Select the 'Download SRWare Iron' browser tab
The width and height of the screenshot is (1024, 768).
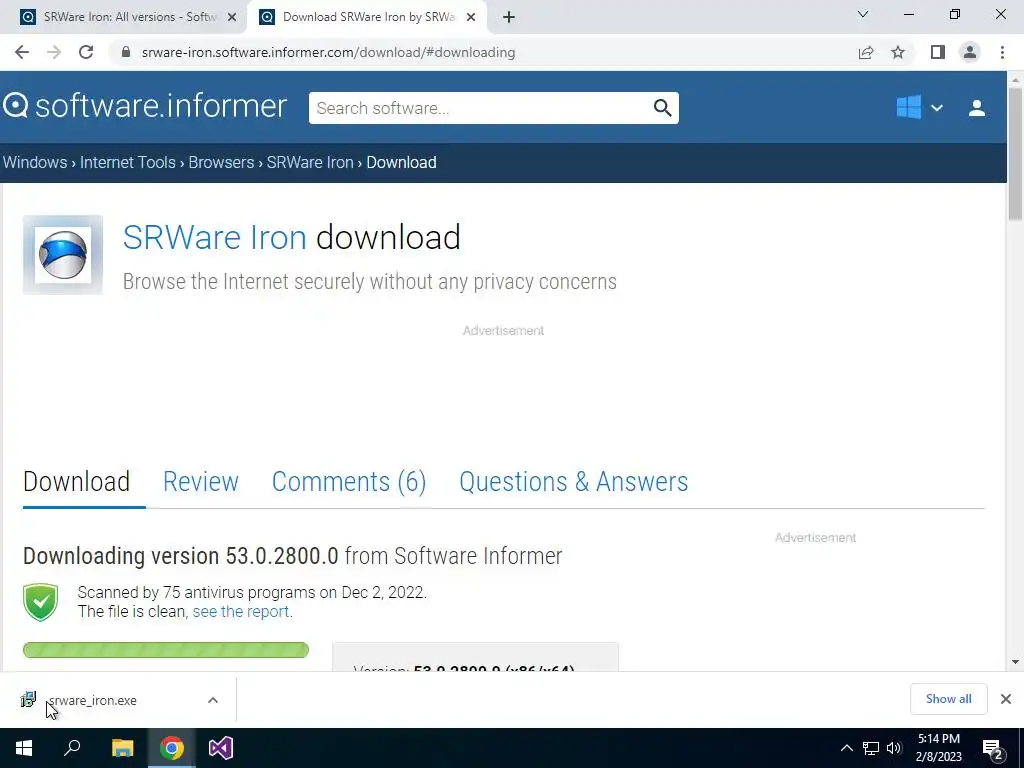coord(367,18)
